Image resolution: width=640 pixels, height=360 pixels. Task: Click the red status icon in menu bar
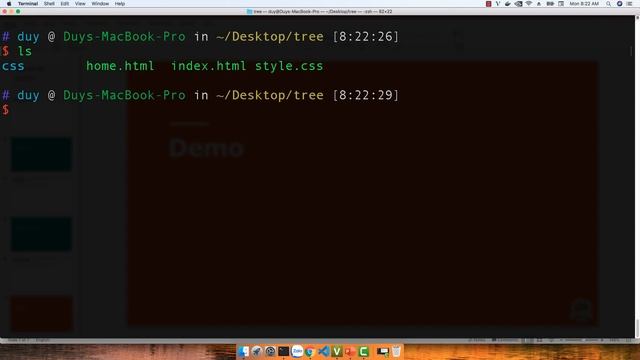pos(489,4)
